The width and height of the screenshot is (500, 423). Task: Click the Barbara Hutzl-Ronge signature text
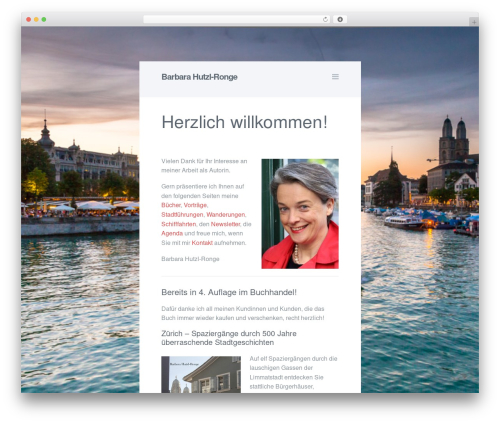point(190,259)
